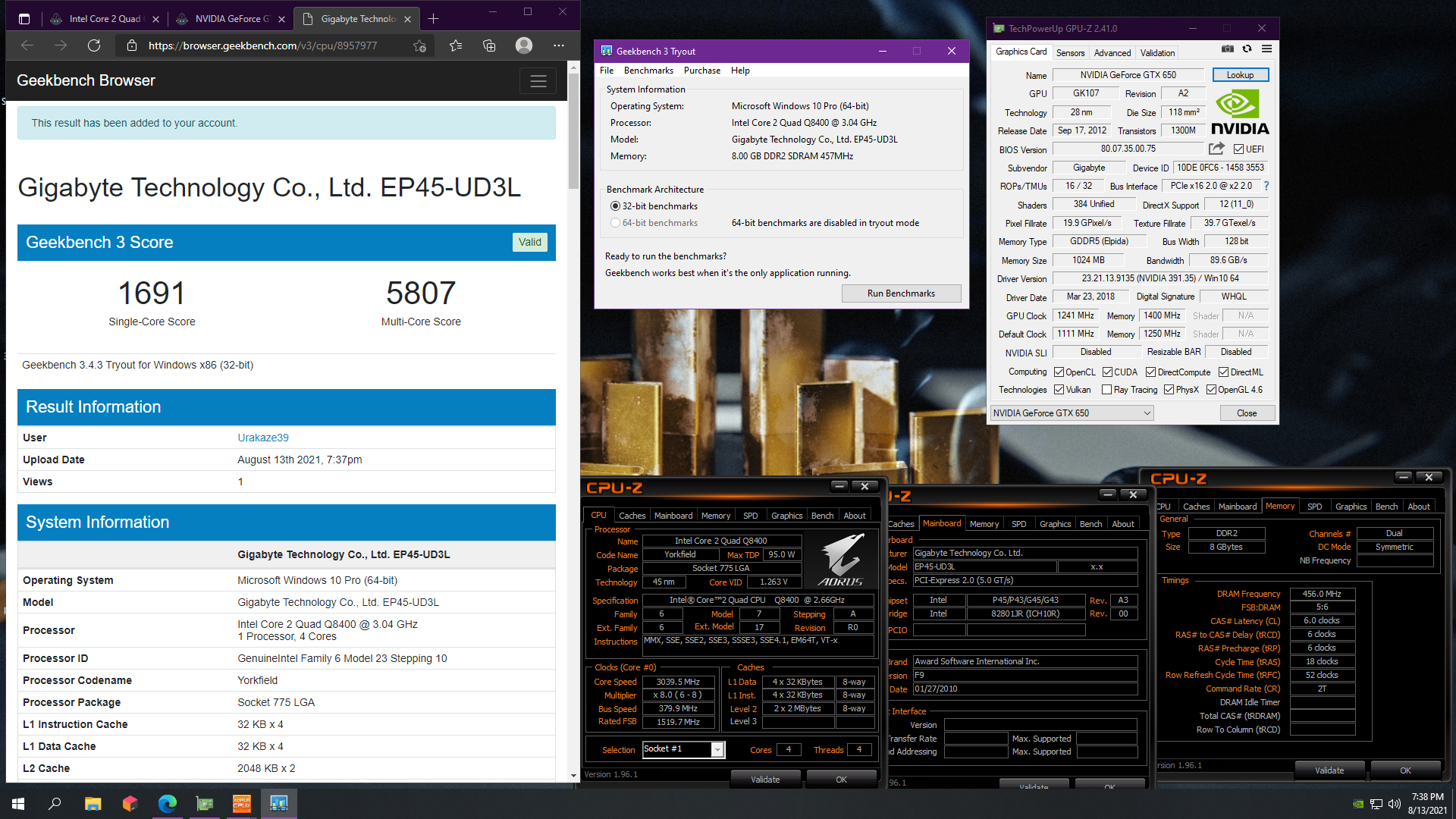This screenshot has width=1456, height=819.
Task: Refresh GPU-Z data with refresh icon
Action: click(x=1247, y=49)
